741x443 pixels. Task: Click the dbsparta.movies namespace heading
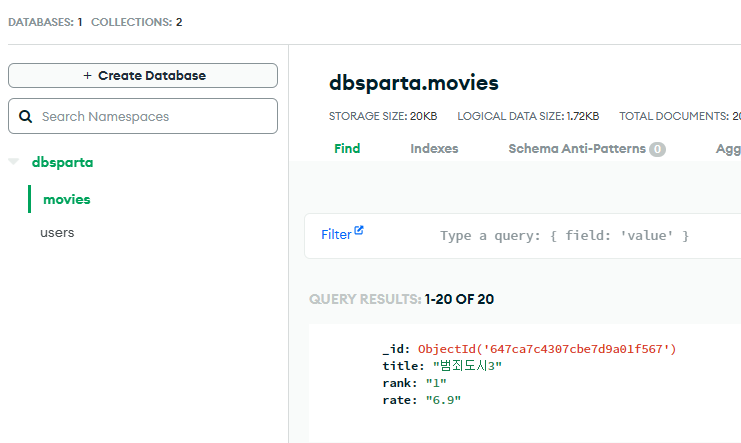(x=414, y=83)
